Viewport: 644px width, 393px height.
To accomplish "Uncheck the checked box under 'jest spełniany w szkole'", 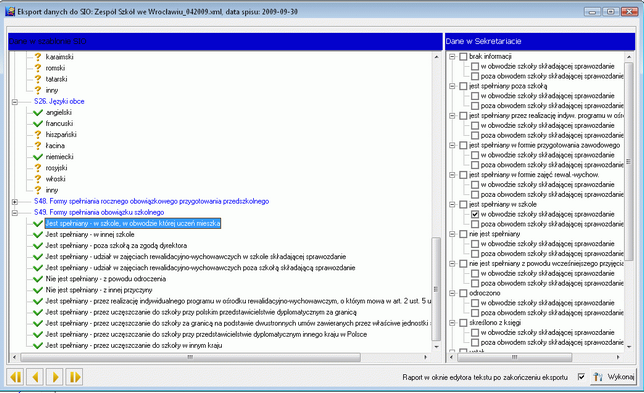I will [x=475, y=214].
